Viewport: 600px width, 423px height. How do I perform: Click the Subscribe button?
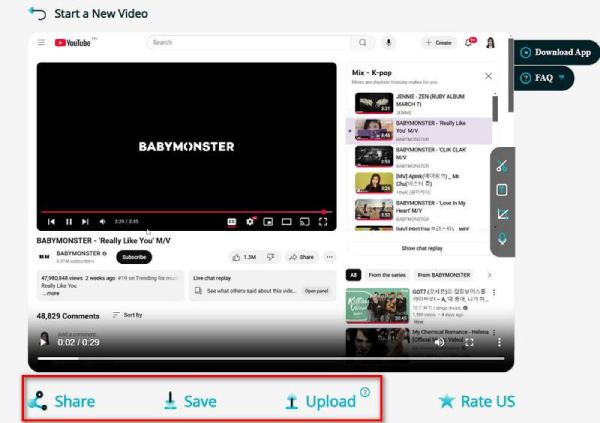pos(134,257)
